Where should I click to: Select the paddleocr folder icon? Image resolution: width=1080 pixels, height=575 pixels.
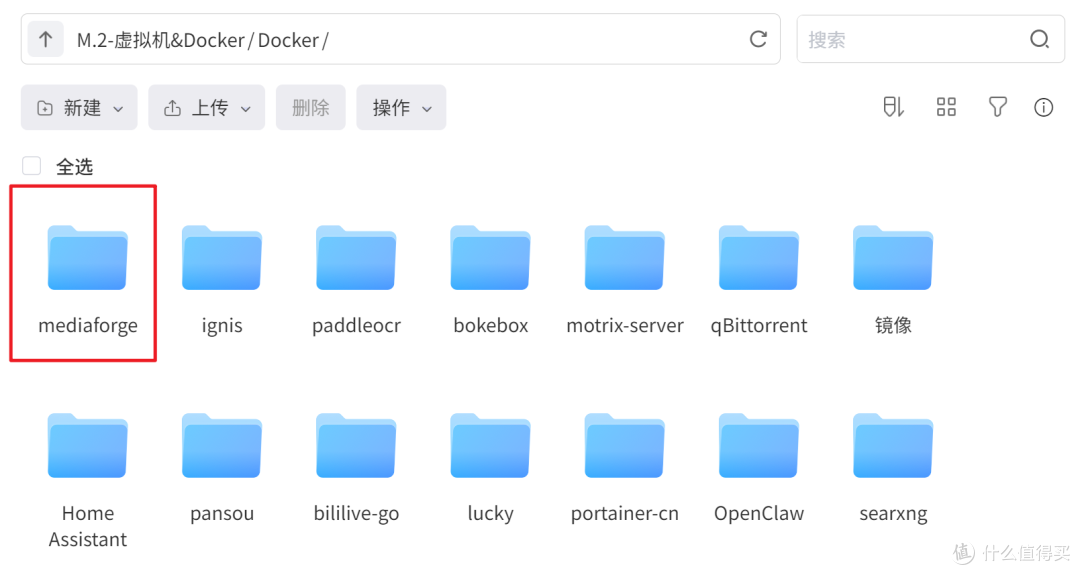point(356,258)
